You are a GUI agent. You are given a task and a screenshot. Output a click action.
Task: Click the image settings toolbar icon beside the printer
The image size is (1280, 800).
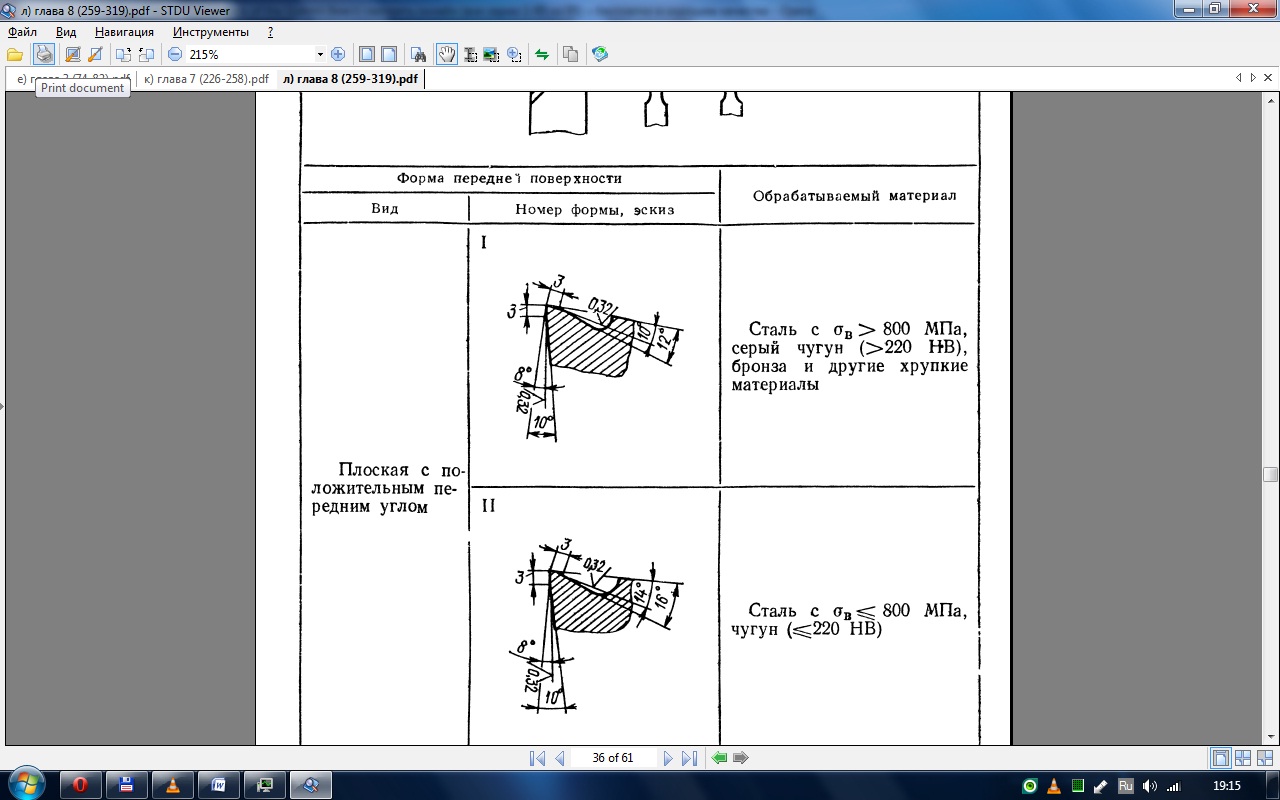click(72, 54)
